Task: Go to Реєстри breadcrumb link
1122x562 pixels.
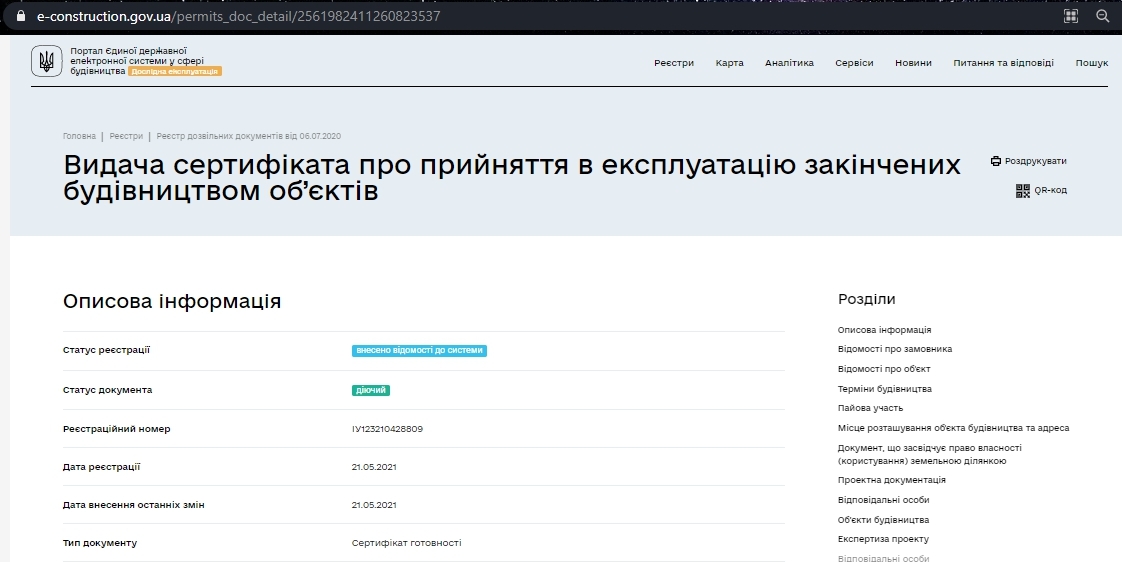Action: click(x=126, y=136)
